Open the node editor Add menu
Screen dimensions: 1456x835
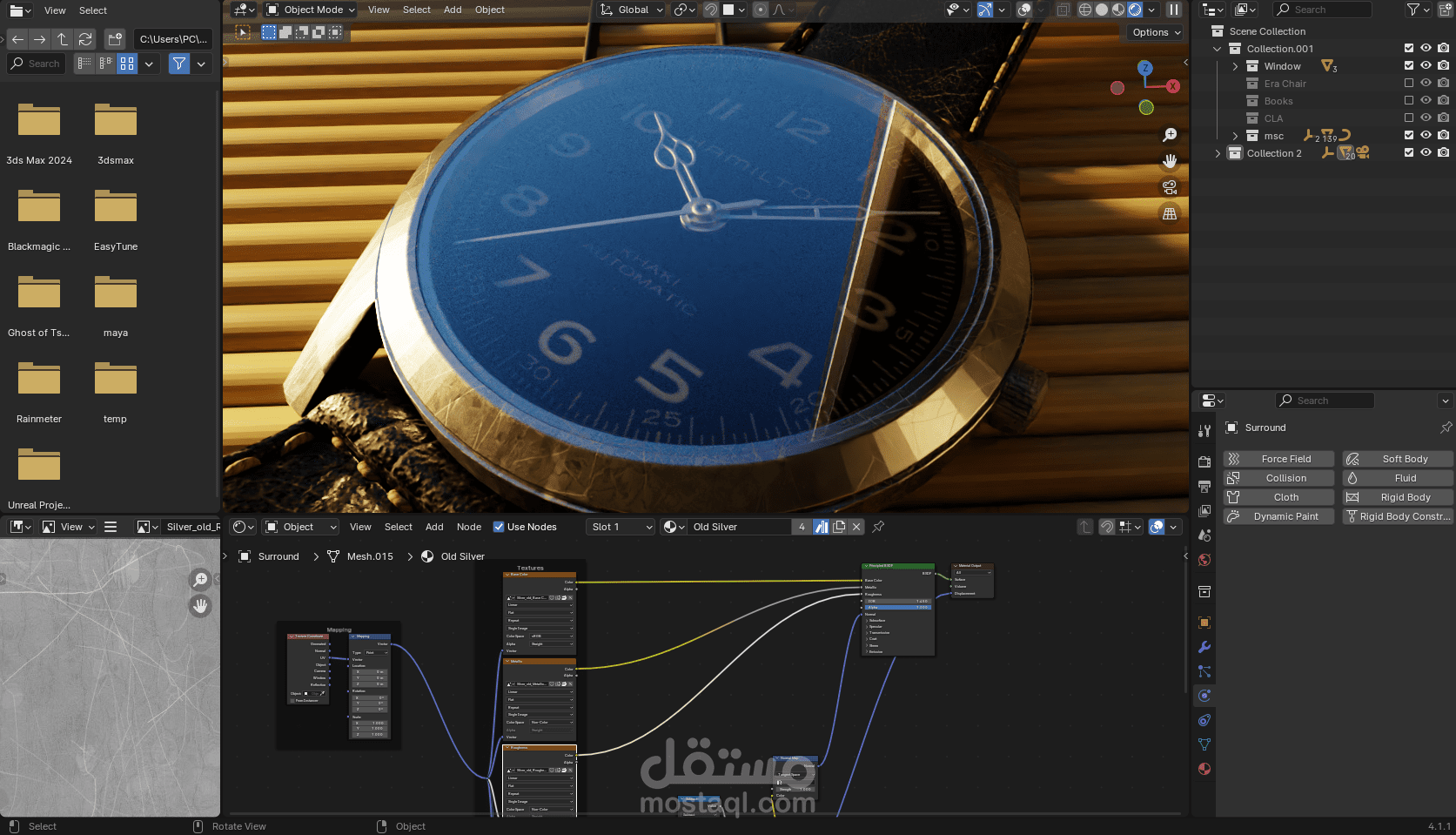434,527
